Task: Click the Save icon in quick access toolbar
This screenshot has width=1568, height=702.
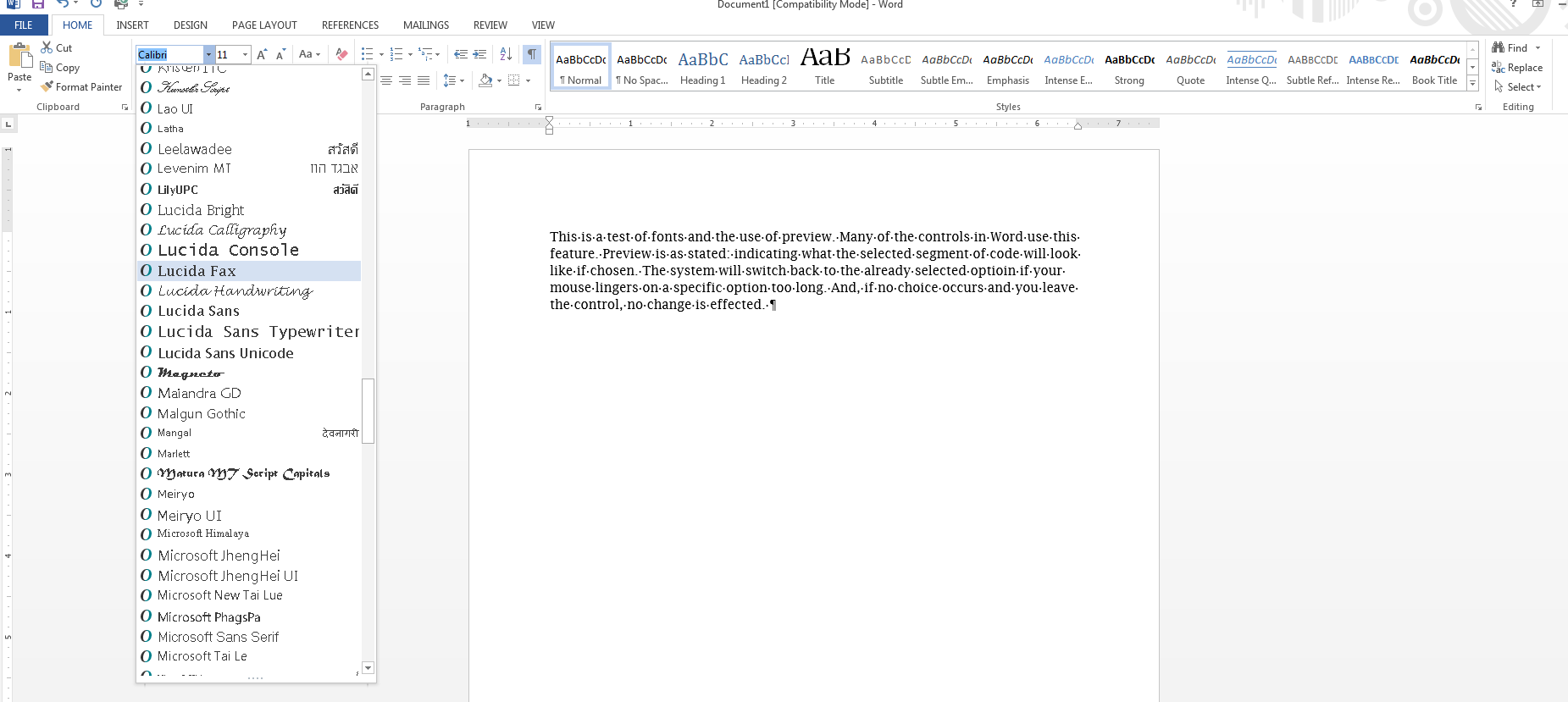Action: coord(38,4)
